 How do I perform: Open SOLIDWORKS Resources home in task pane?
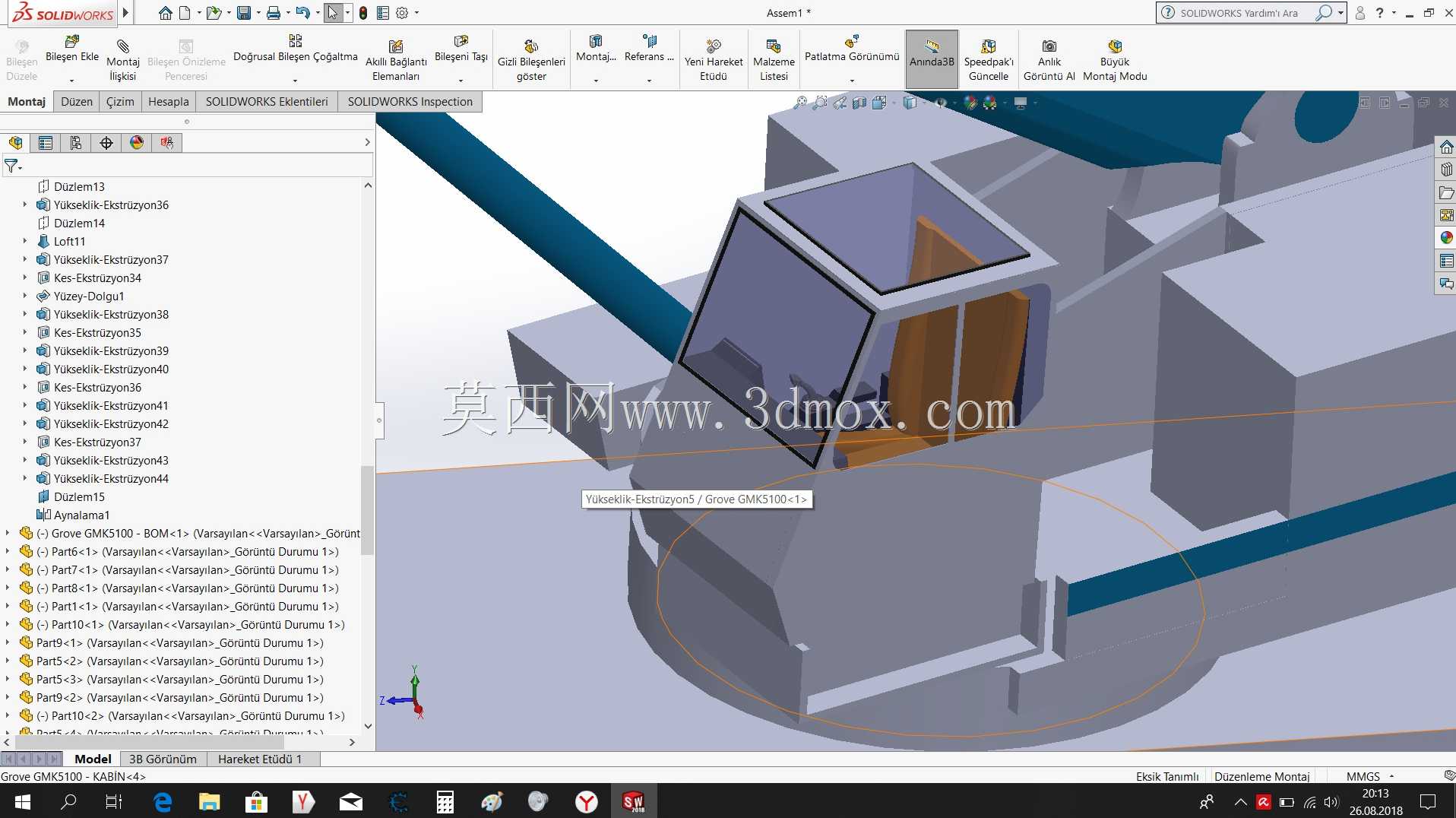1446,147
